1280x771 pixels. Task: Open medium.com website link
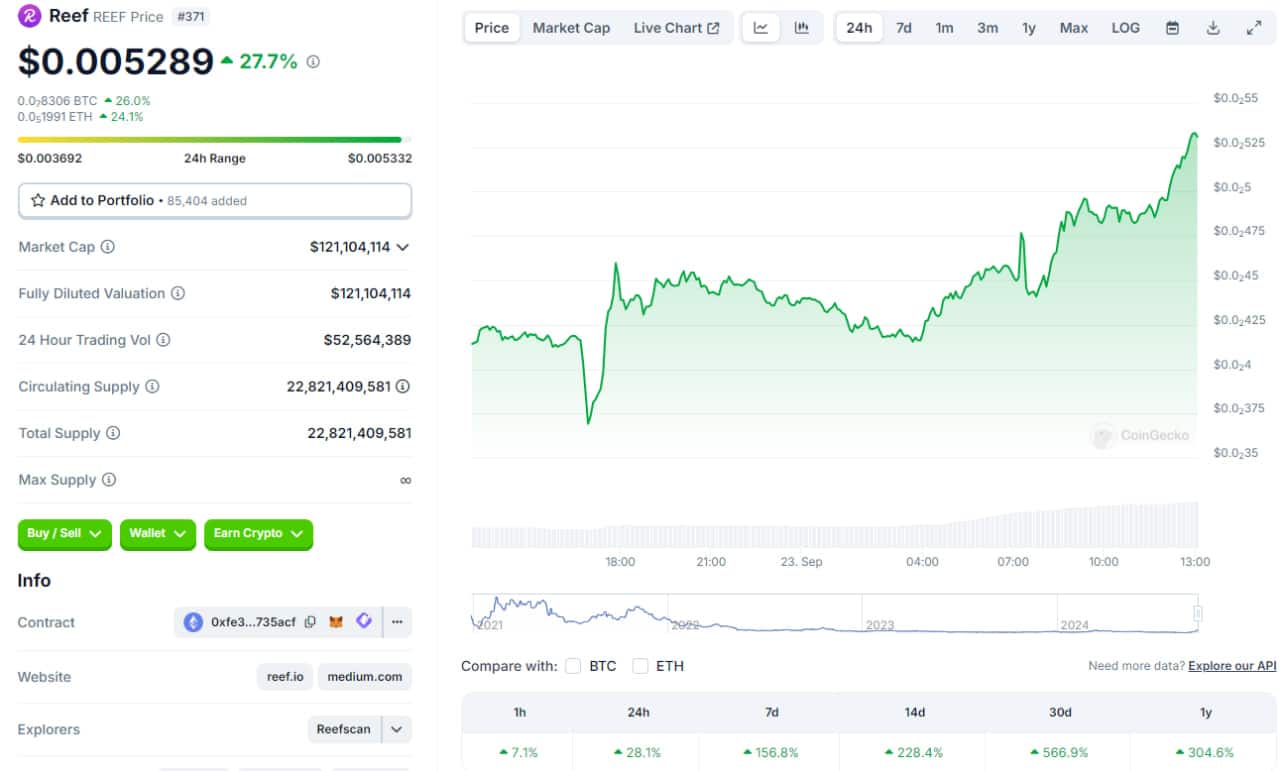tap(365, 676)
